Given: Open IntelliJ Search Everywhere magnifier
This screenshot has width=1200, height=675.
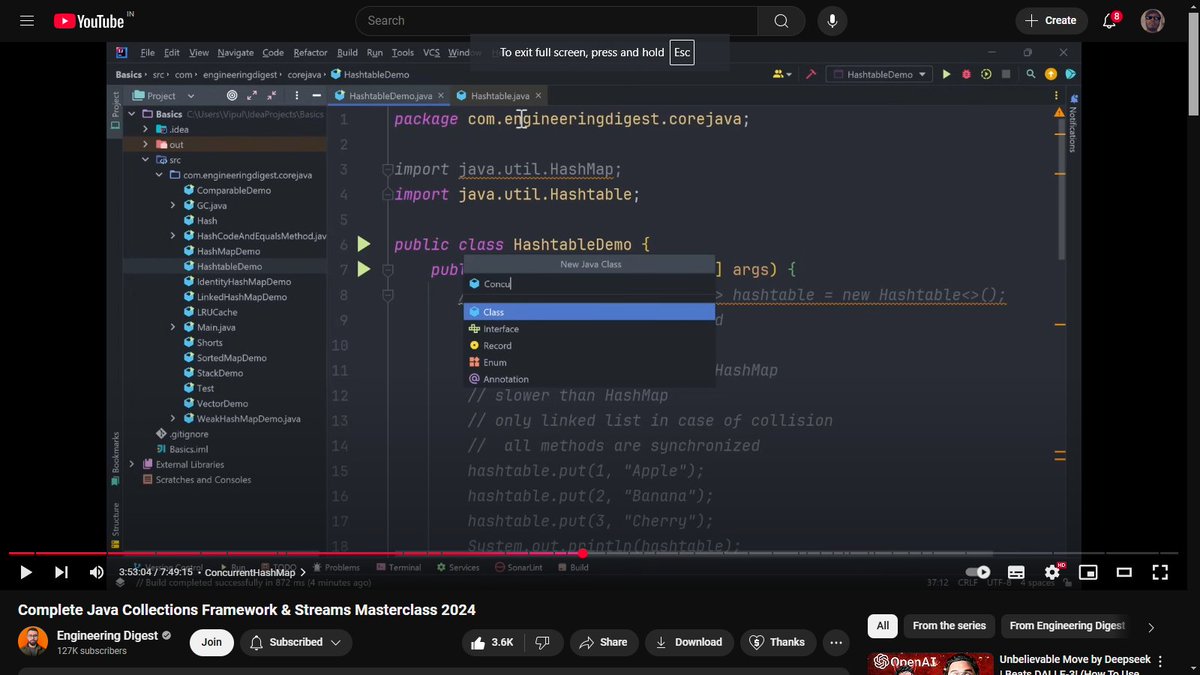Looking at the screenshot, I should [1029, 74].
